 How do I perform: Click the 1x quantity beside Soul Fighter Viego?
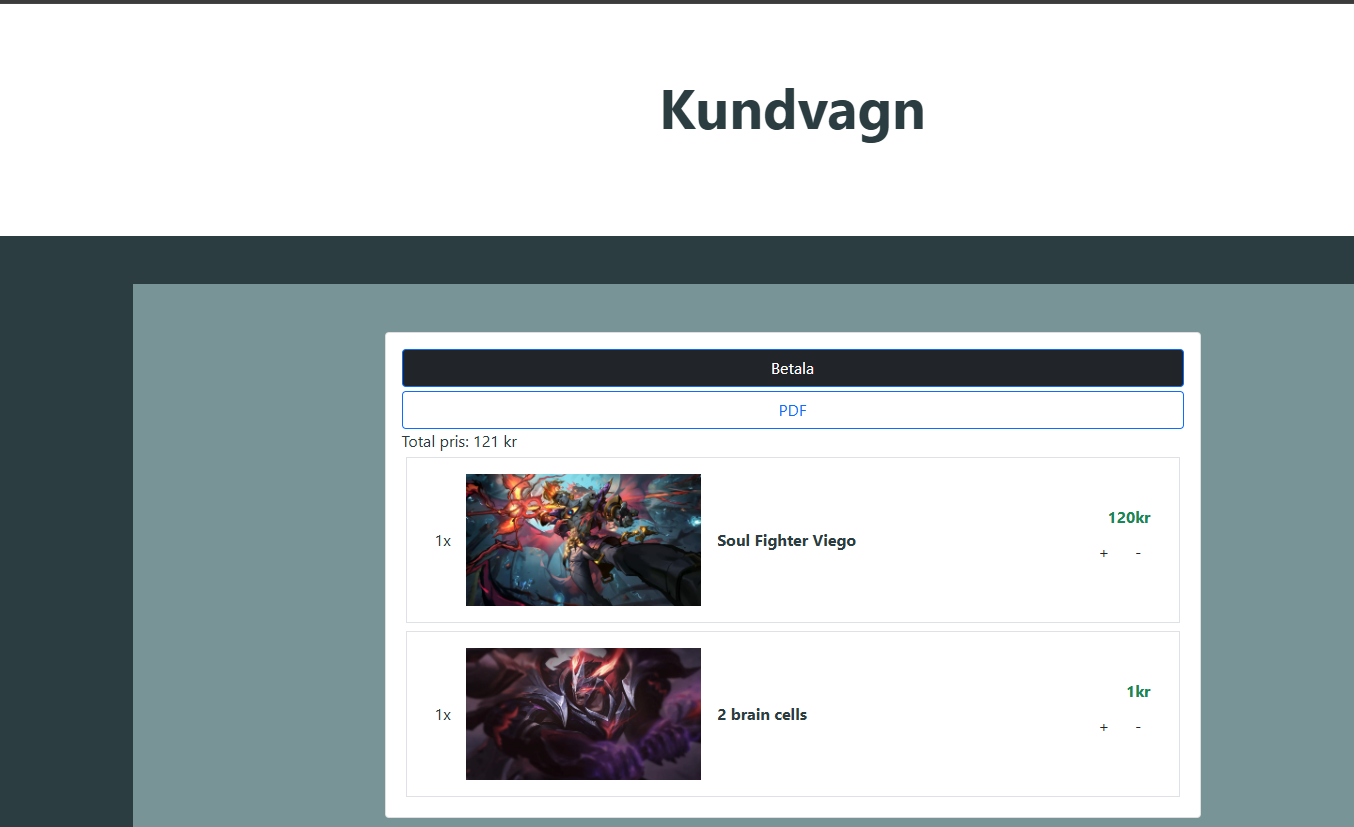[442, 541]
